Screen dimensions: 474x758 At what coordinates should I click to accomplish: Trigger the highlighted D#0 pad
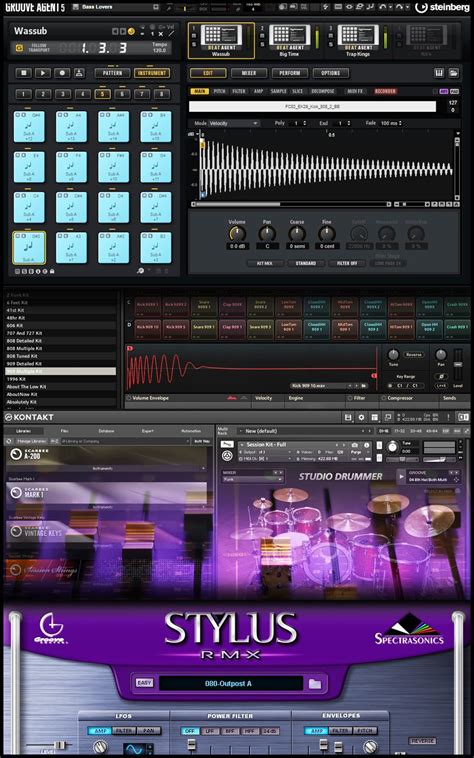click(29, 248)
